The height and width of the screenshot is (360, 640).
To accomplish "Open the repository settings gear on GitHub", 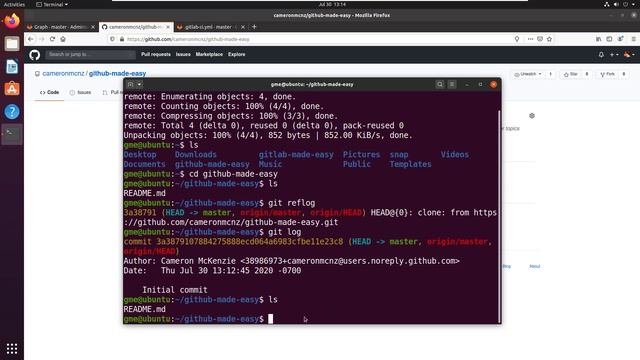I will (532, 116).
